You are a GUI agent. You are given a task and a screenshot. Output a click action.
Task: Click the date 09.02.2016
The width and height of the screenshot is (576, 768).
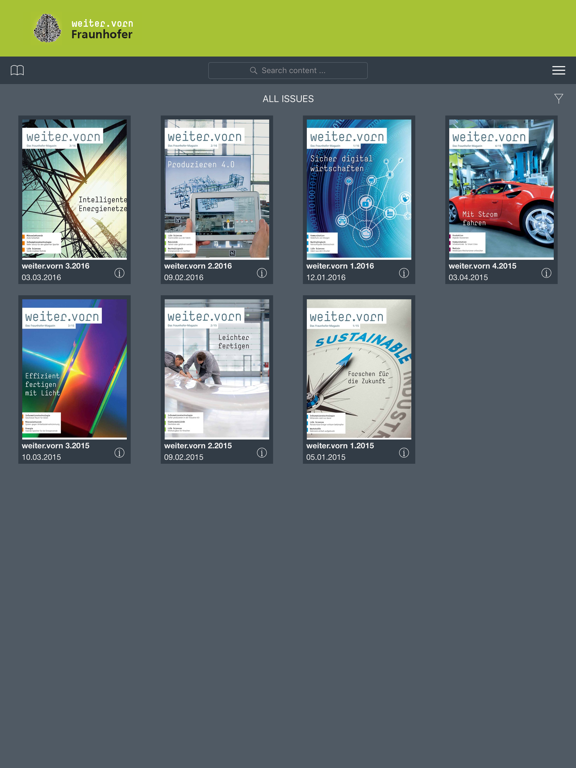tap(184, 277)
